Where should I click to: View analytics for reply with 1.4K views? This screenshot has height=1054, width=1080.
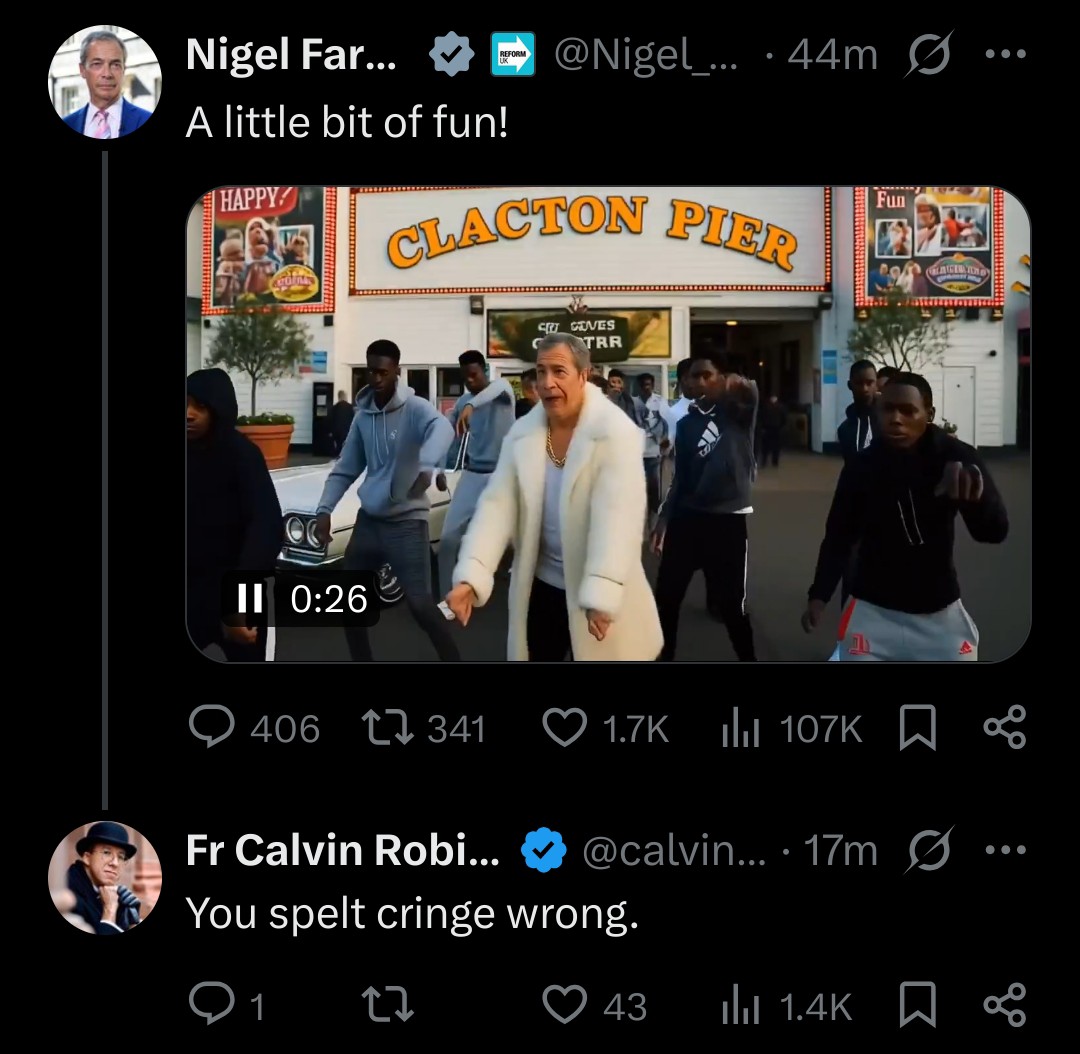(x=740, y=1006)
